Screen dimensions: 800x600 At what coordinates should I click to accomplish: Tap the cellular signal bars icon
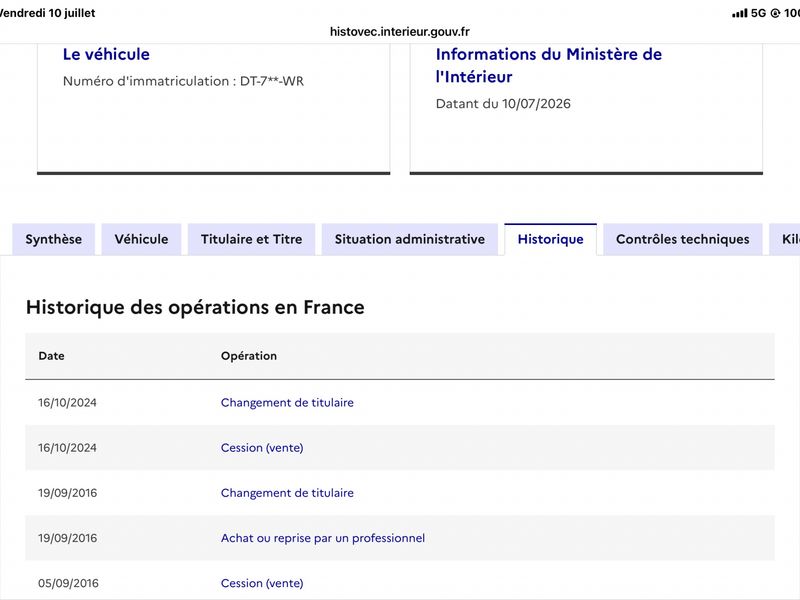point(739,13)
